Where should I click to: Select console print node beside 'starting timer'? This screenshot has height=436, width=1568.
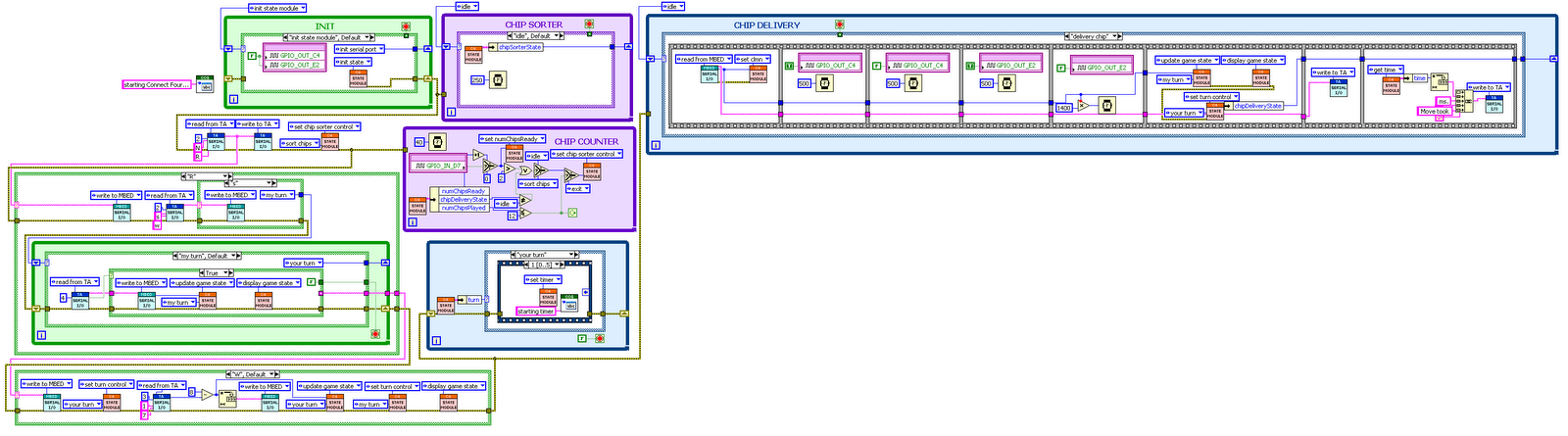[569, 302]
